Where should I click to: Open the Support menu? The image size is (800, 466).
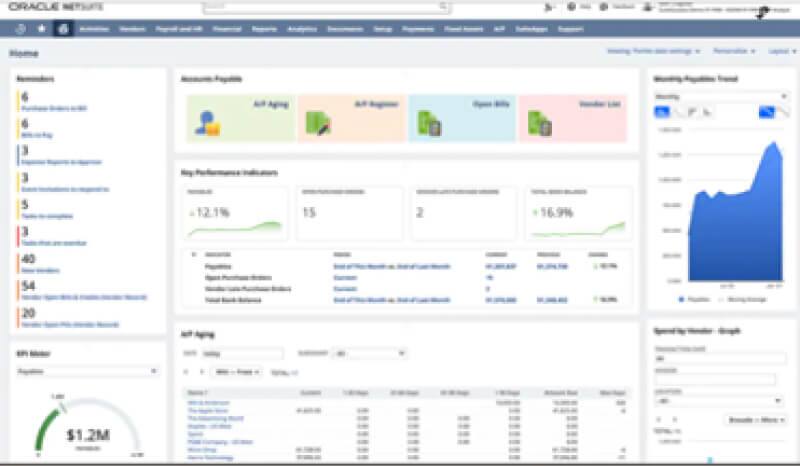570,29
